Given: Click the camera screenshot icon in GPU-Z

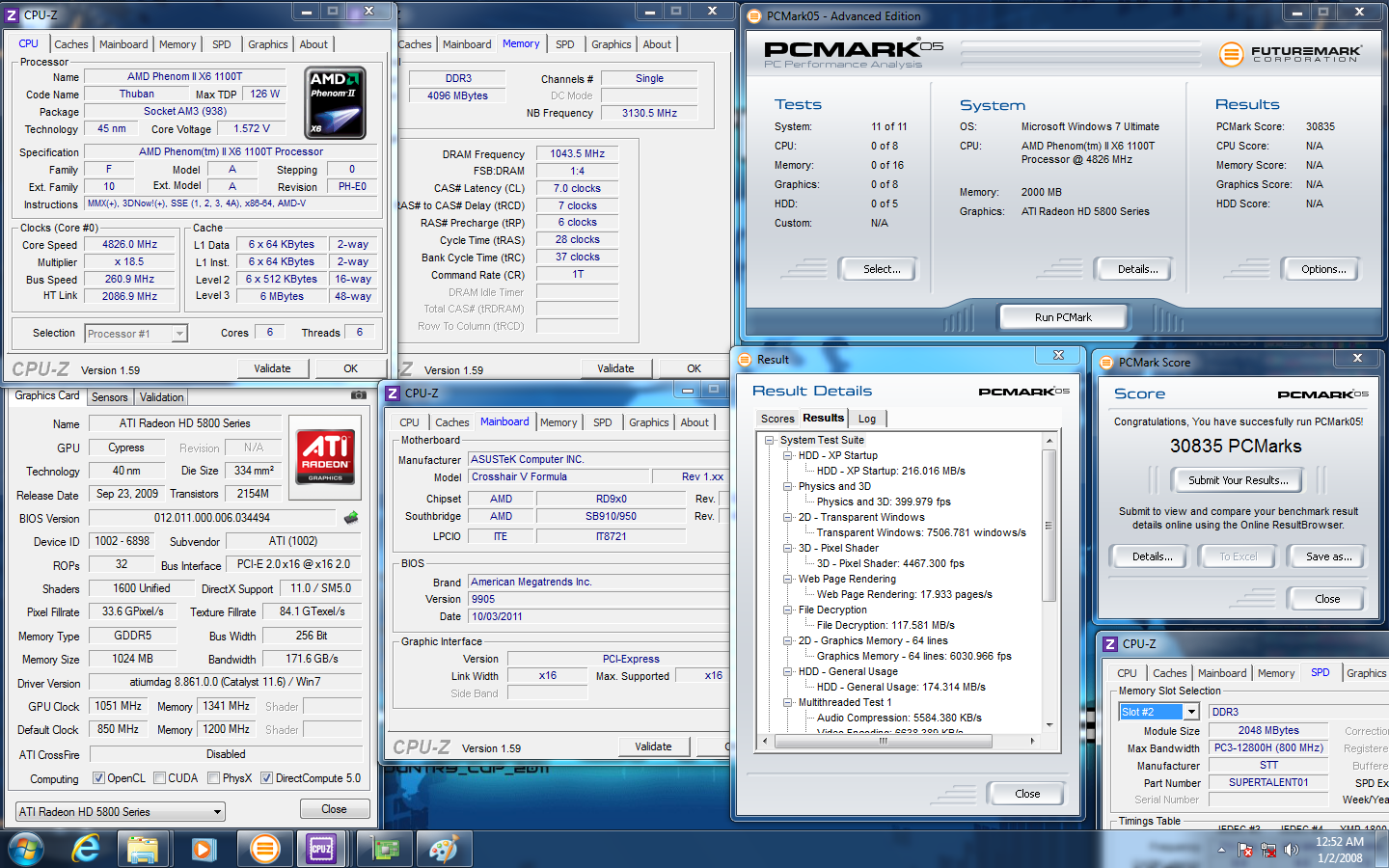Looking at the screenshot, I should pos(358,395).
